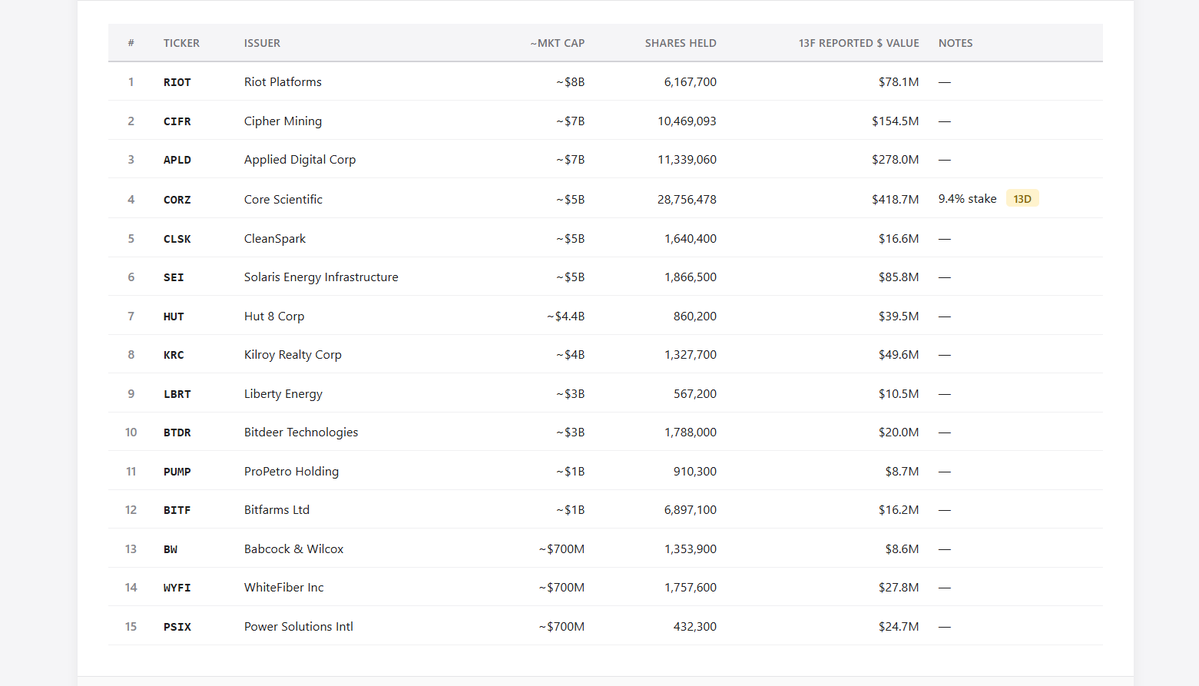Select the CIFR ticker cell
This screenshot has width=1199, height=686.
point(177,121)
